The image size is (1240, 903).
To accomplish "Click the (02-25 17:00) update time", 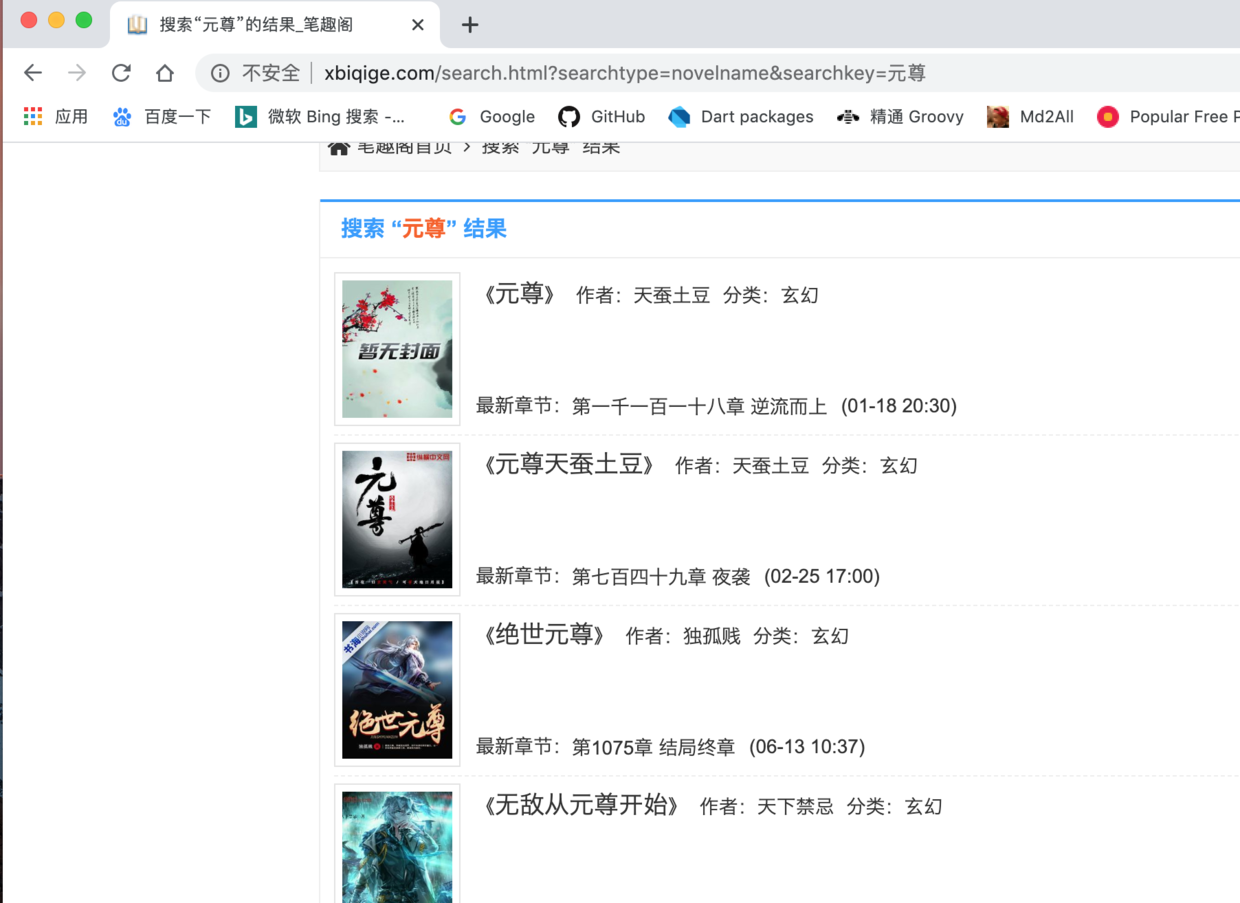I will coord(822,576).
